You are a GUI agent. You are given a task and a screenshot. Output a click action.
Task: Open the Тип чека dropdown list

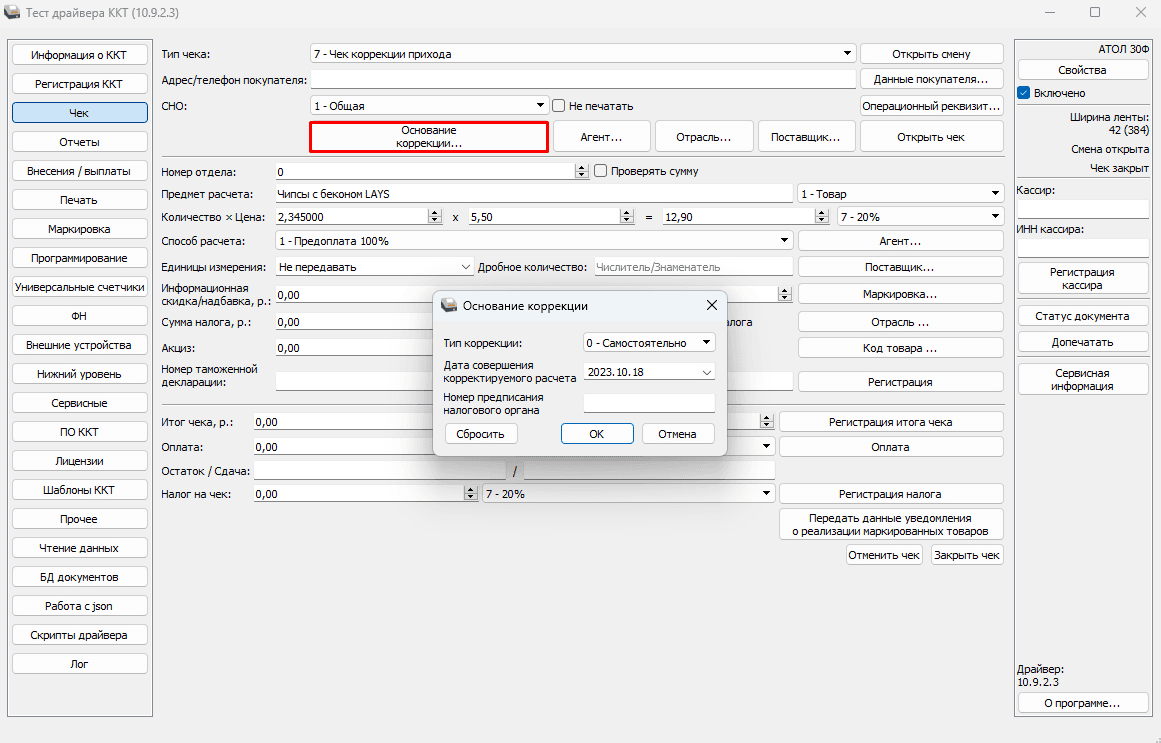point(848,54)
